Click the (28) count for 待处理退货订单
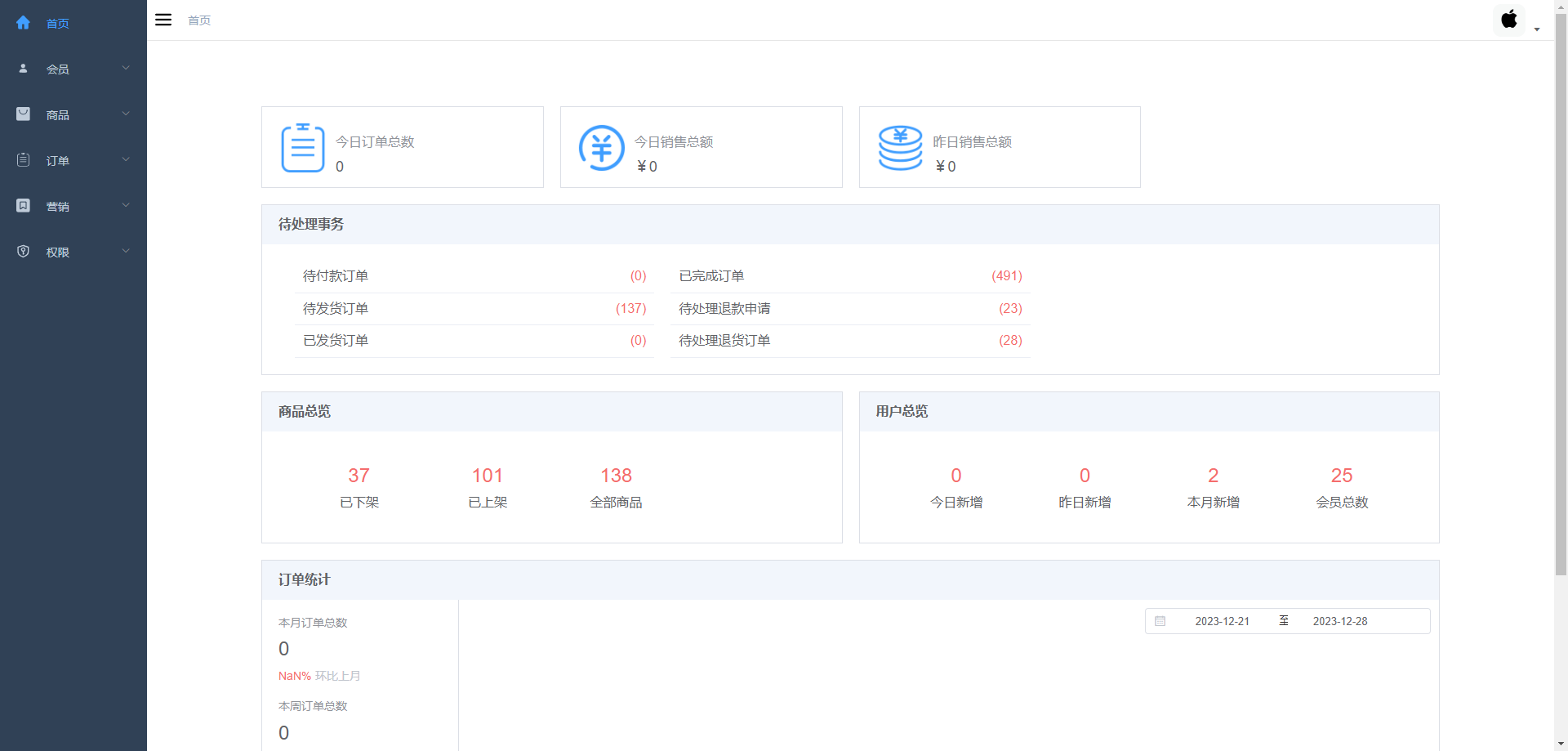Viewport: 1568px width, 751px height. click(x=1010, y=341)
